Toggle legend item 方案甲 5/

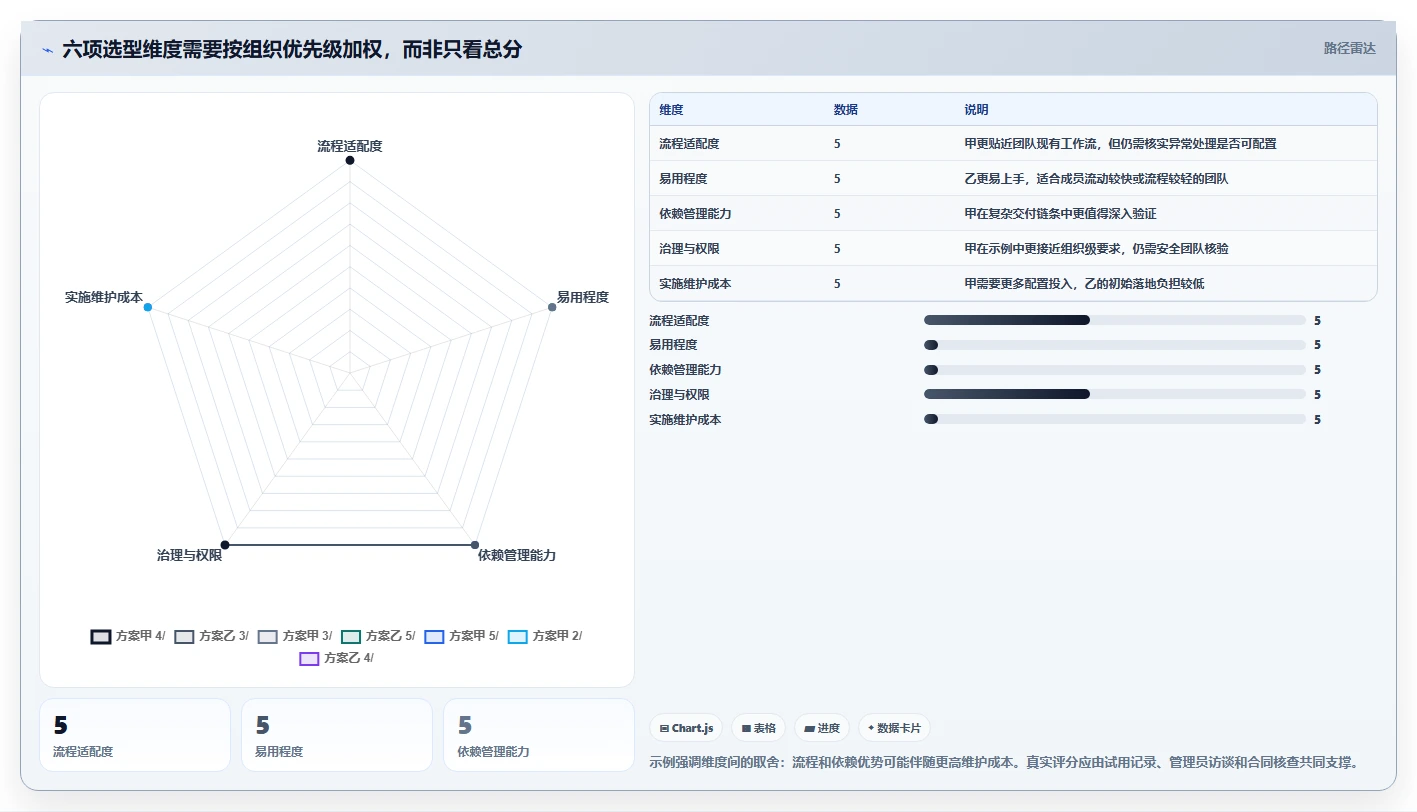[x=461, y=636]
